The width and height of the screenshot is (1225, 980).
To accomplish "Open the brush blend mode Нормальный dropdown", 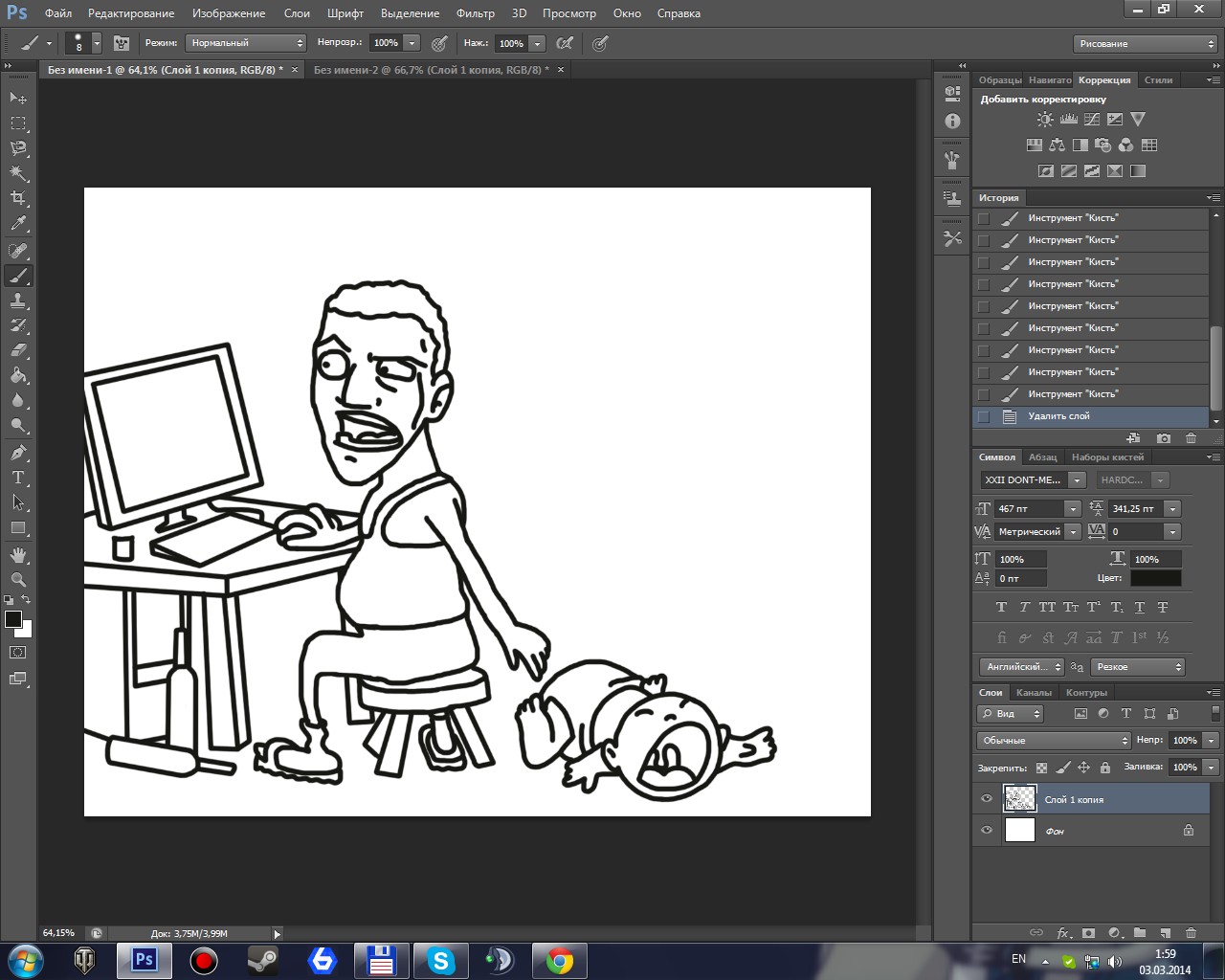I will [x=246, y=43].
